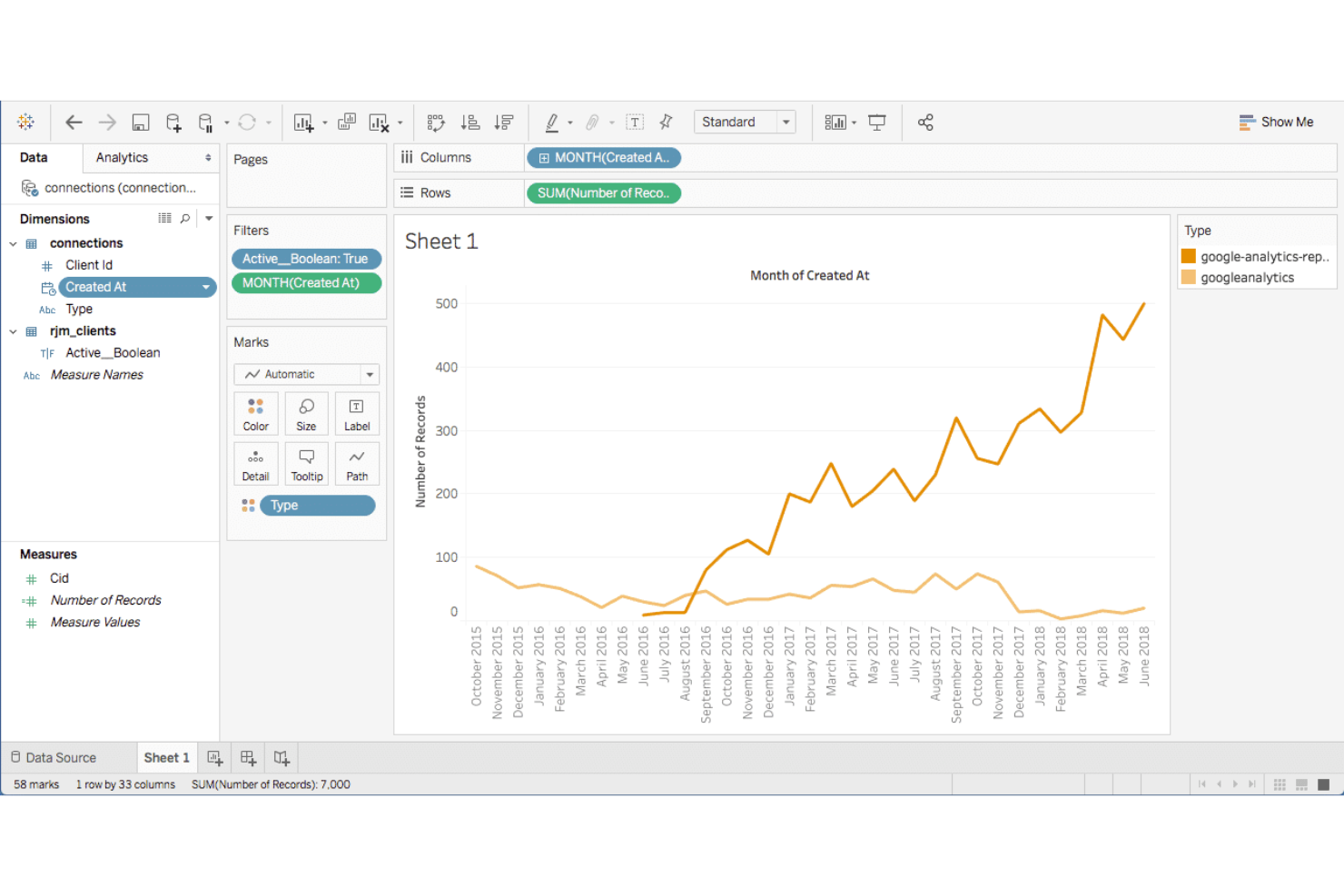Image resolution: width=1344 pixels, height=896 pixels.
Task: Undo with the back arrow
Action: coord(74,122)
